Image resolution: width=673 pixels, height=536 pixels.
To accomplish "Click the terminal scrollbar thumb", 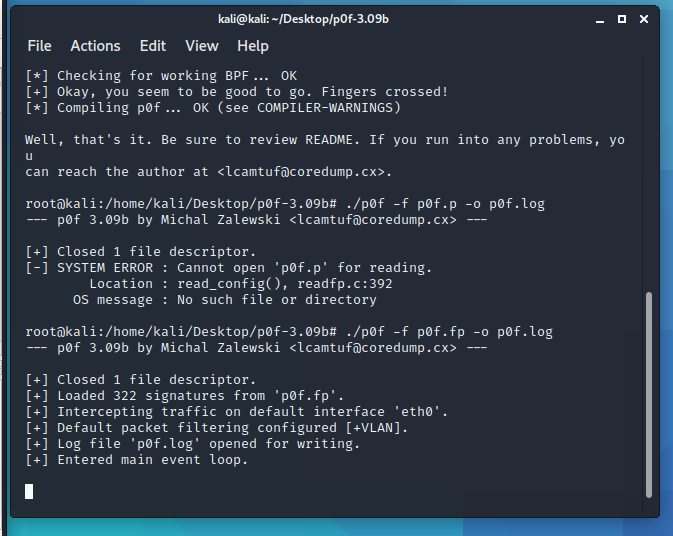I will tap(651, 392).
